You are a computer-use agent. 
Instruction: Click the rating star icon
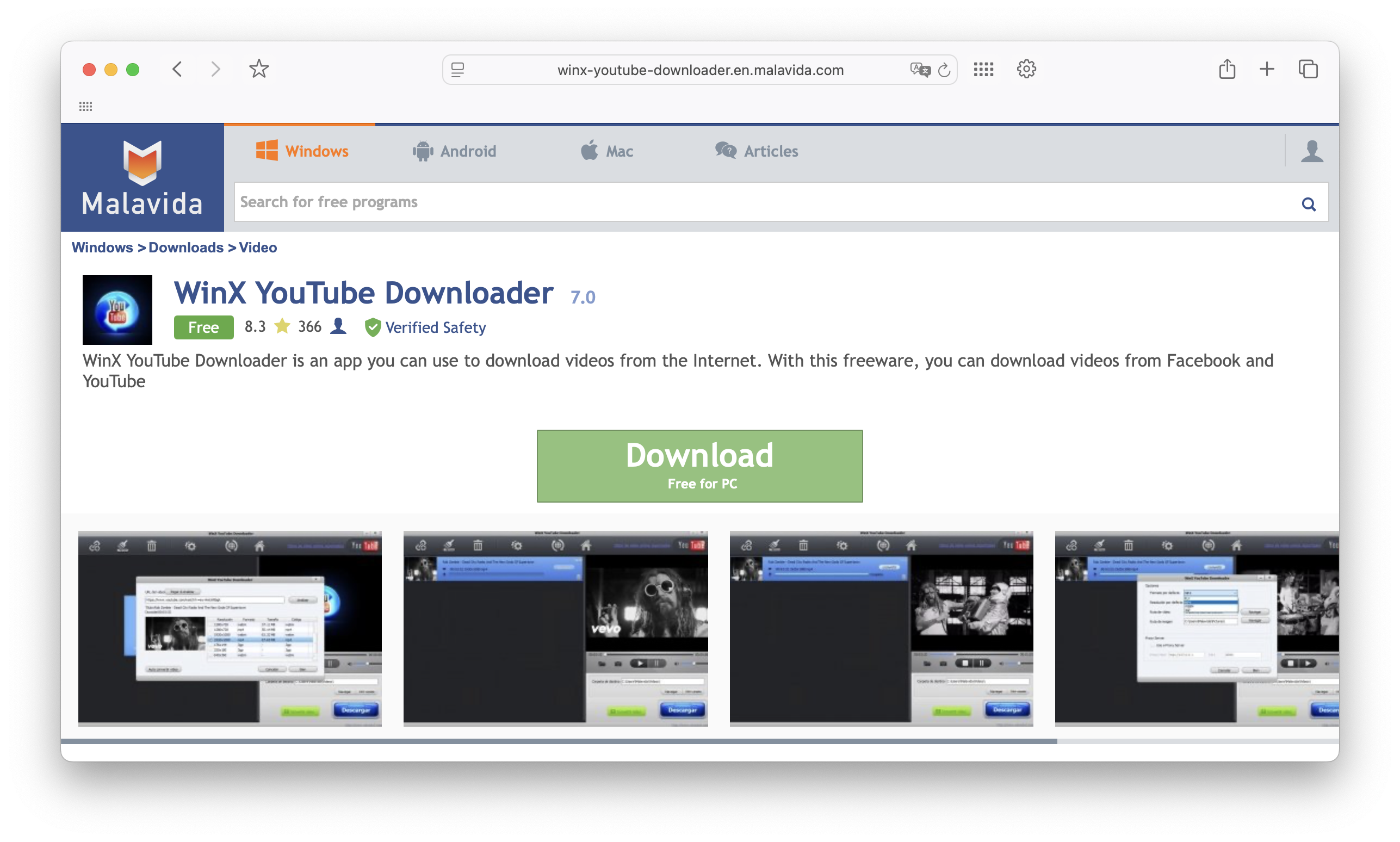click(282, 326)
